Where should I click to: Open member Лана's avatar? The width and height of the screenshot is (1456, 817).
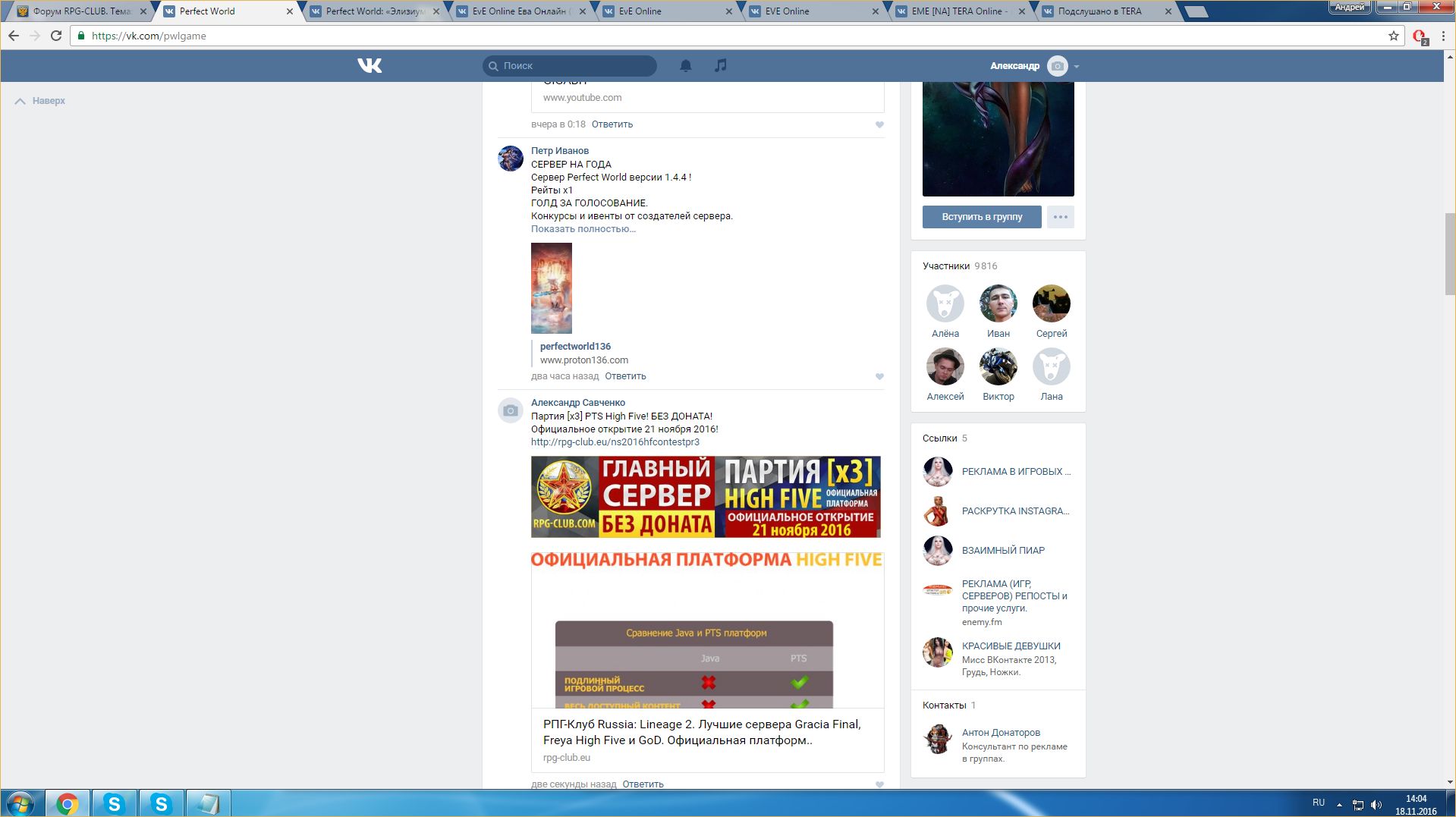[1052, 366]
